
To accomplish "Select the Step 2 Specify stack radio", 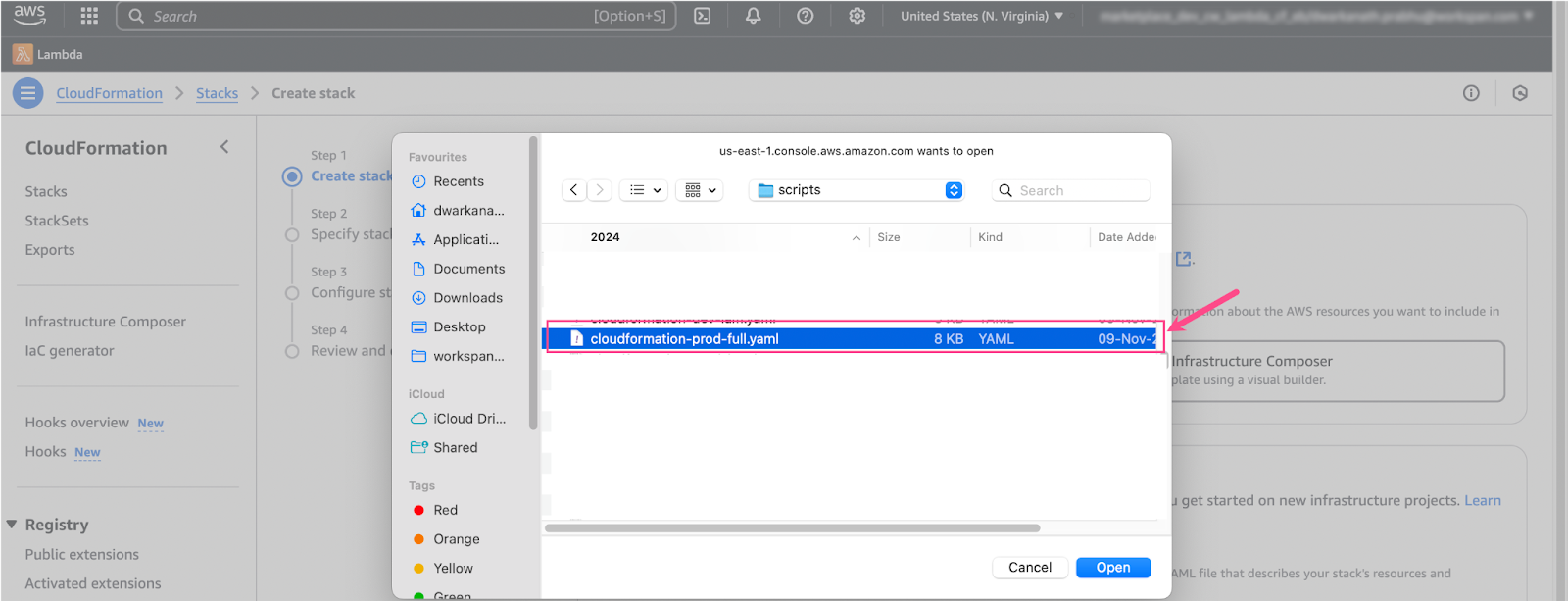I will pos(292,235).
